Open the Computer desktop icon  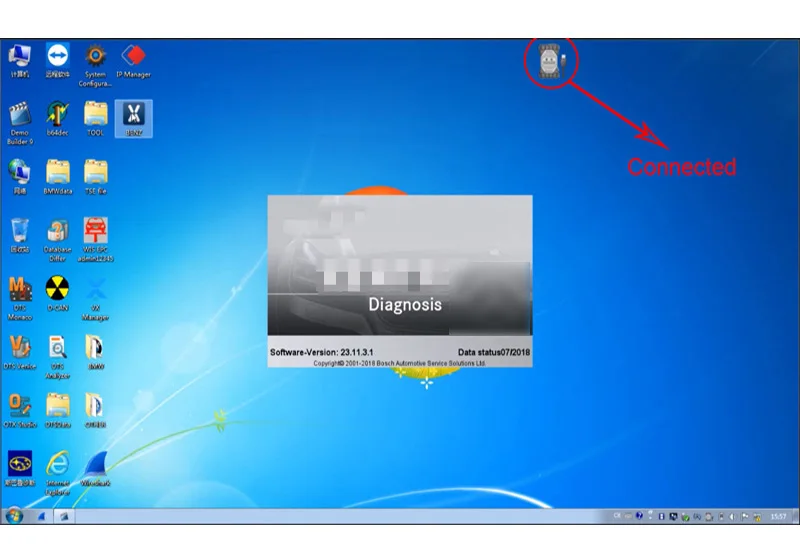pos(19,60)
